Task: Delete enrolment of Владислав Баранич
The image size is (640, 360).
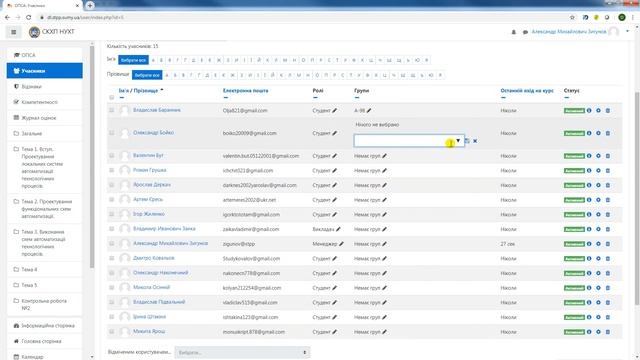Action: tap(608, 111)
